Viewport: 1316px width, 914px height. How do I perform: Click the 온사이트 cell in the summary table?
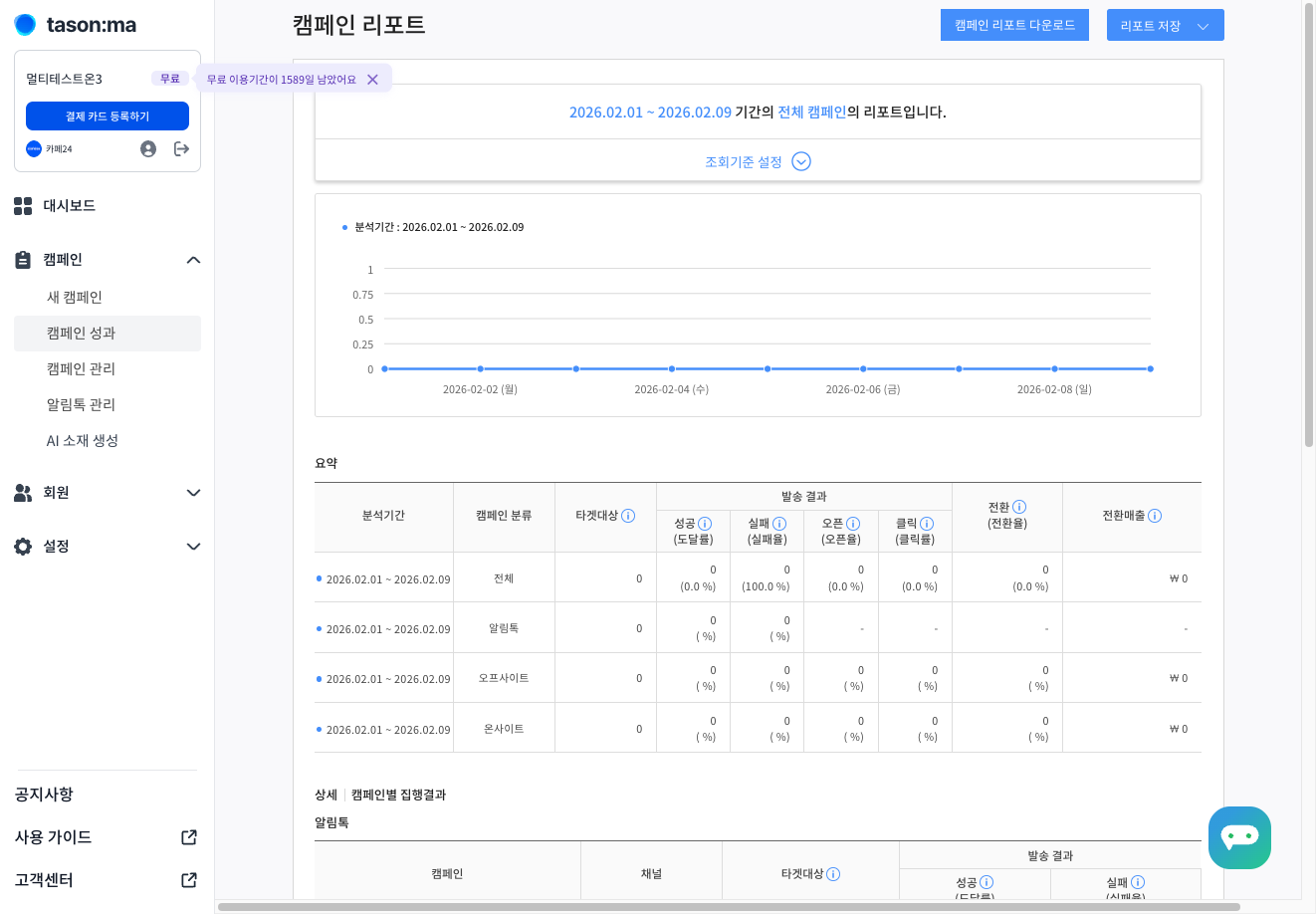(504, 729)
